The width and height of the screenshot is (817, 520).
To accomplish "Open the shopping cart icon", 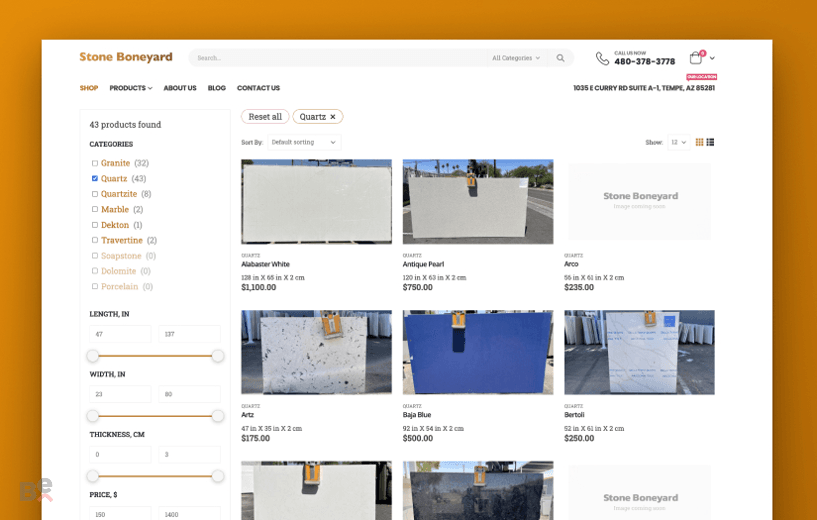I will tap(696, 57).
